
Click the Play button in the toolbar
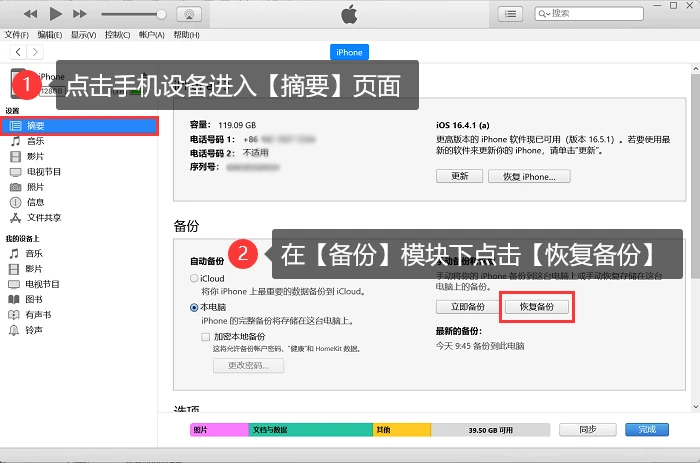pyautogui.click(x=55, y=14)
